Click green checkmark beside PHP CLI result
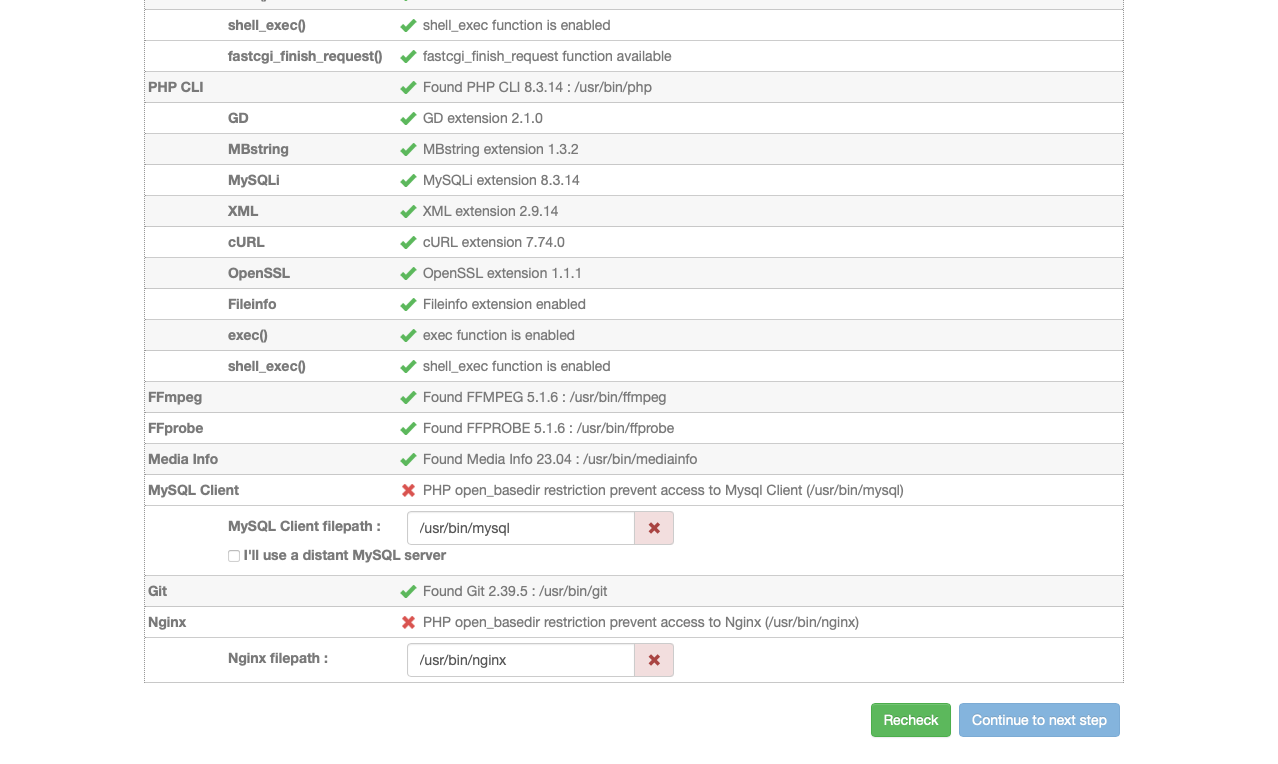This screenshot has width=1278, height=764. [x=408, y=87]
